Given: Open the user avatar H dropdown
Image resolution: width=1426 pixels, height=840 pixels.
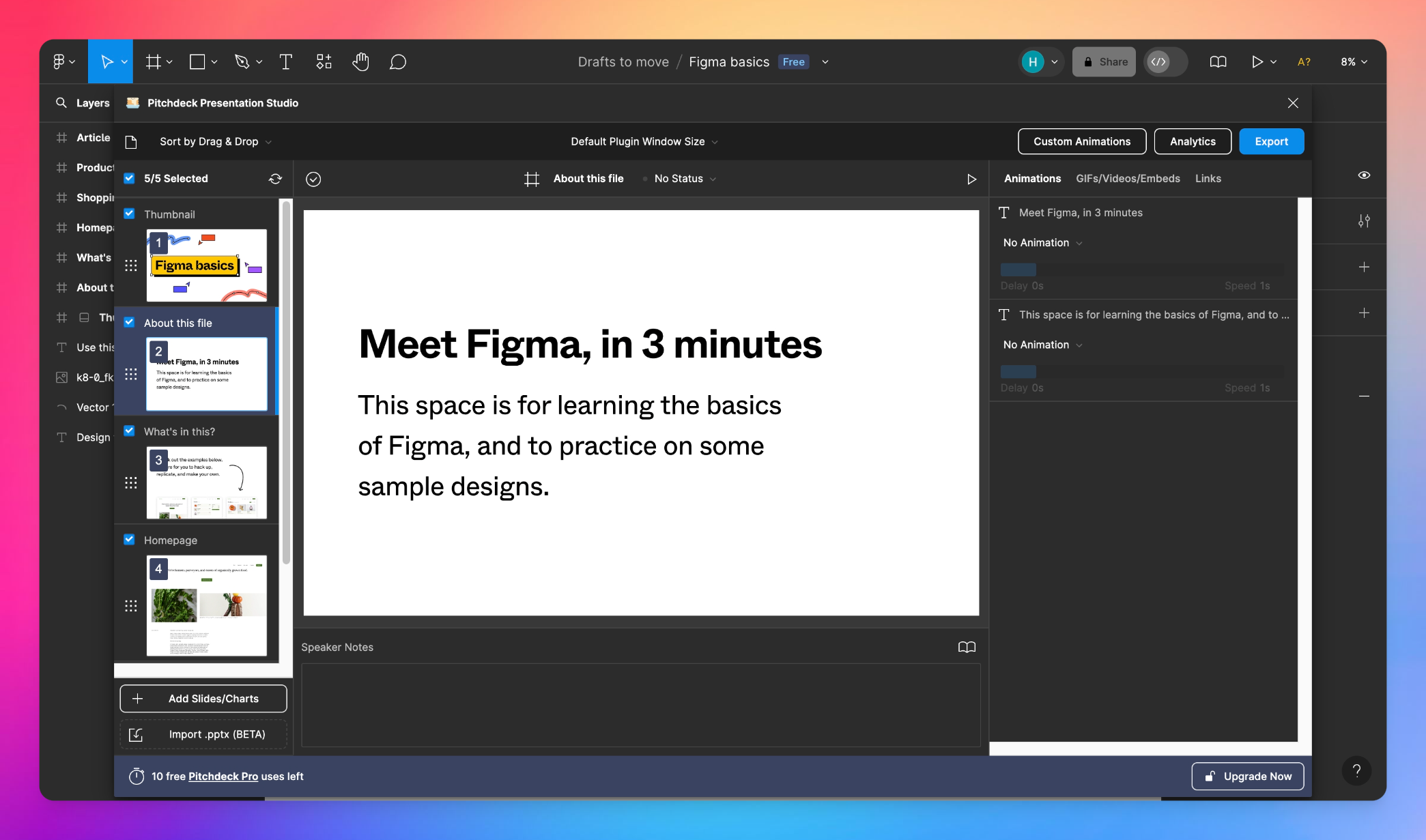Looking at the screenshot, I should point(1040,62).
